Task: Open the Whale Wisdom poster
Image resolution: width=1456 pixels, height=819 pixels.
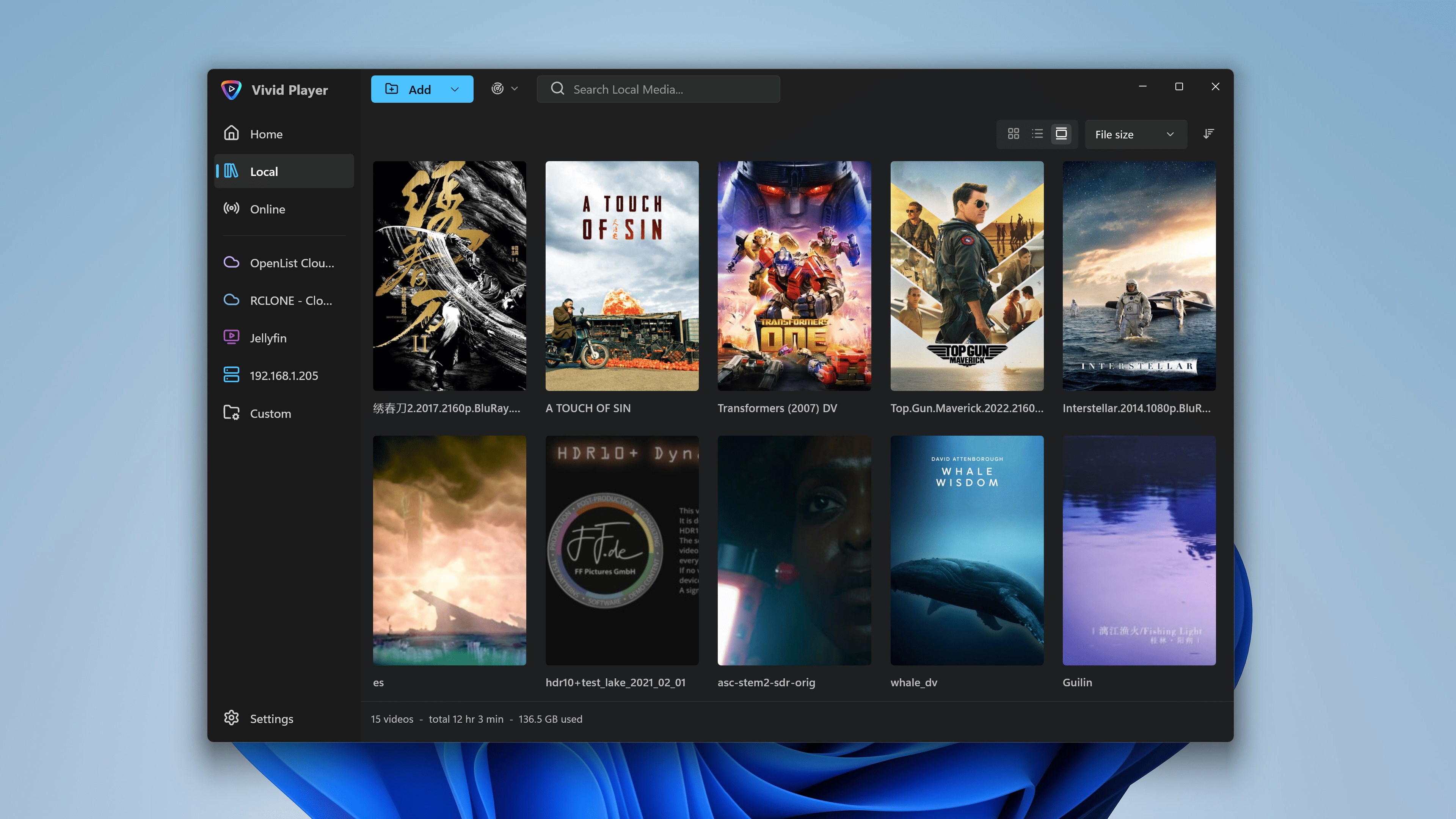Action: (967, 551)
